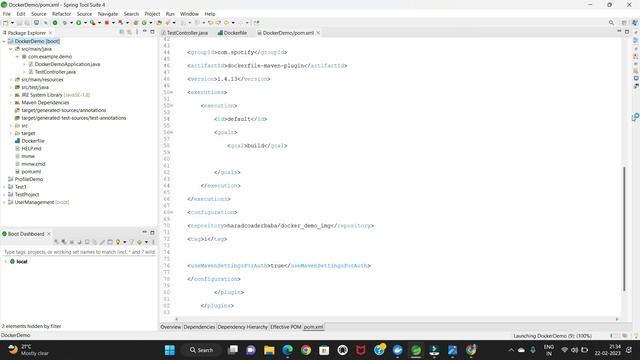This screenshot has width=640, height=360.
Task: Click the console icon in Boot Dashboard toolbar
Action: [110, 242]
